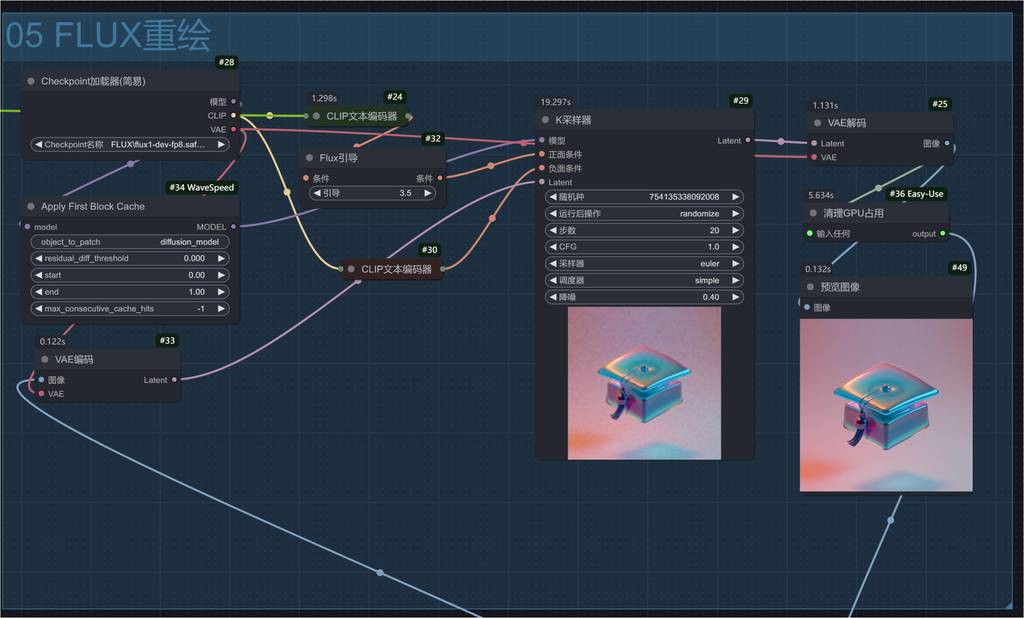Click the generated image in the 预览图像 node
1024x618 pixels.
pyautogui.click(x=886, y=405)
